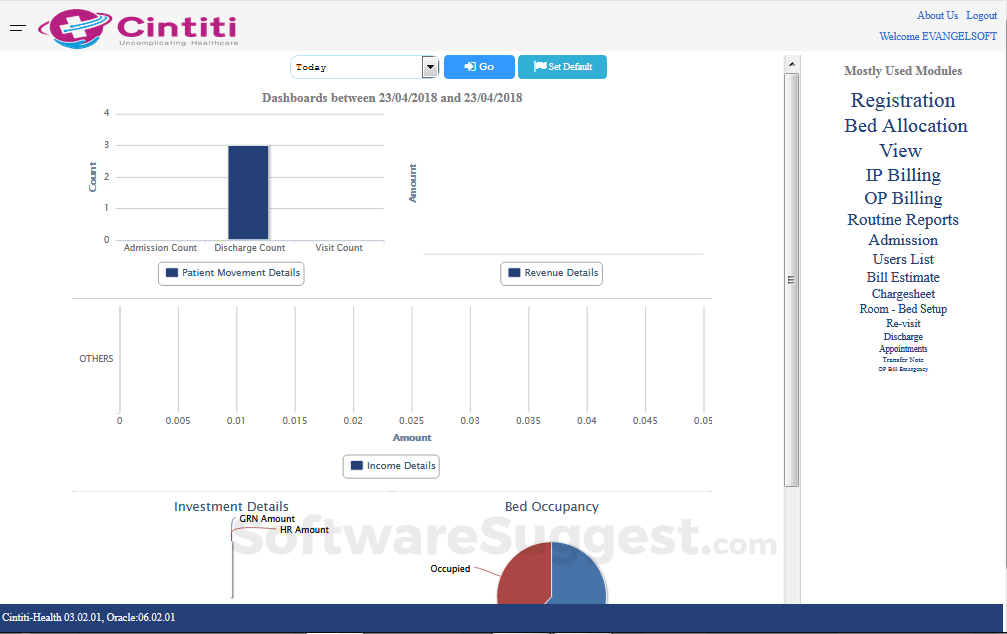This screenshot has width=1007, height=634.
Task: Toggle the Revenue Details legend
Action: (551, 272)
